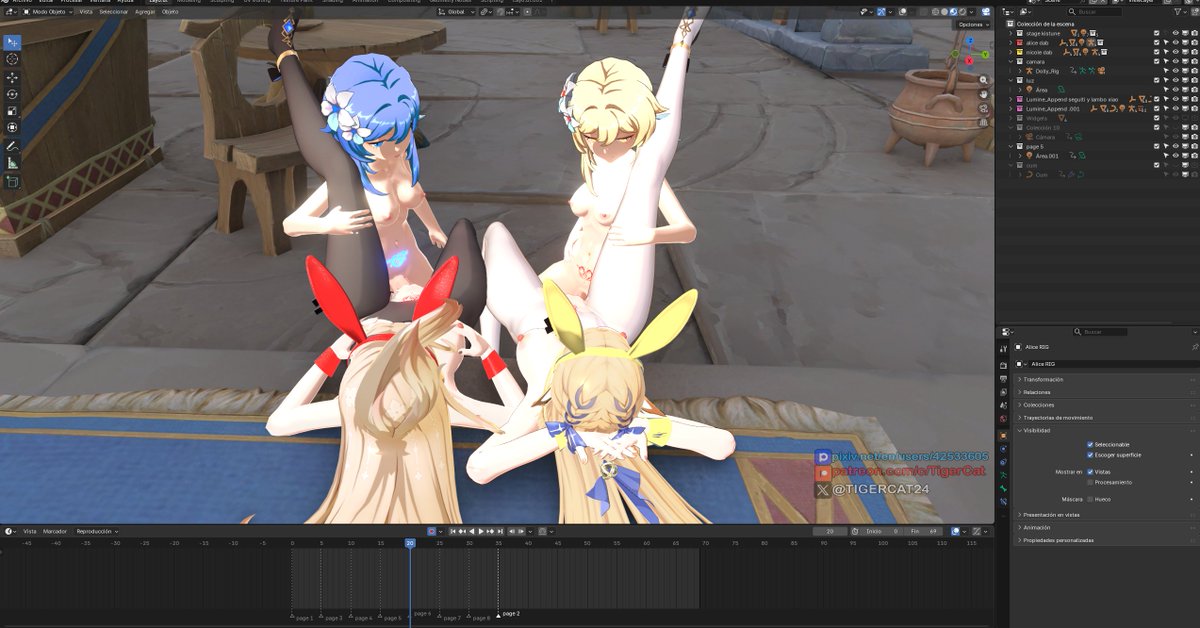Click the Fin end frame field

pyautogui.click(x=922, y=531)
